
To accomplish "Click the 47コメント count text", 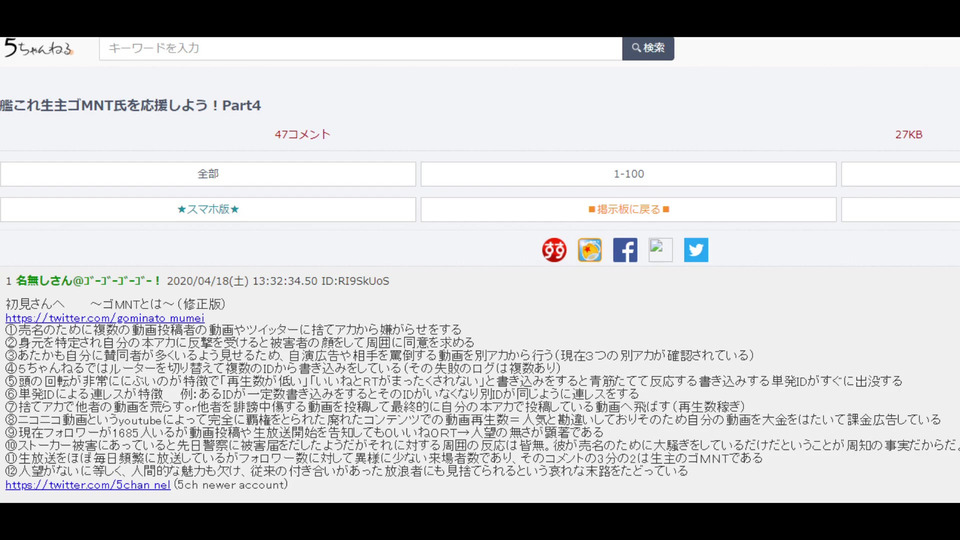I will (302, 135).
